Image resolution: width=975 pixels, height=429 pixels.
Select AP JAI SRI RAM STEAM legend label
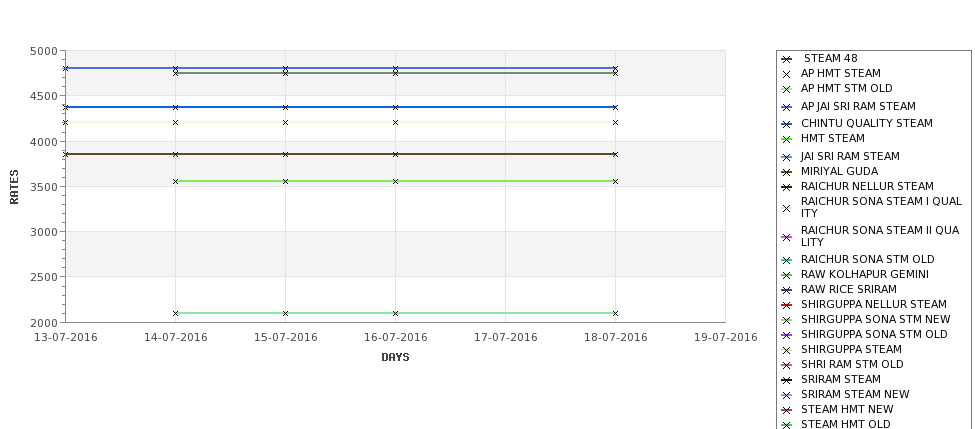click(x=858, y=106)
